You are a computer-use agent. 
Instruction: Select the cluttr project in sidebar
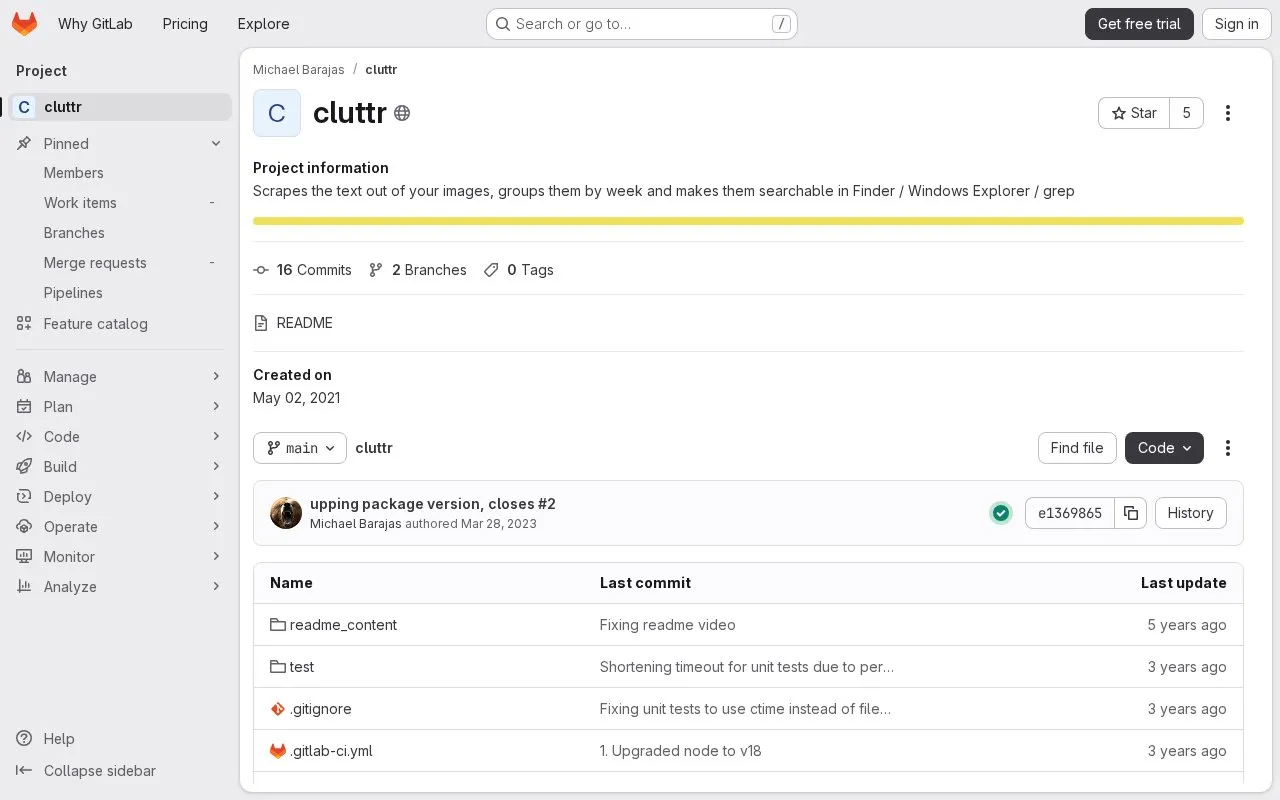120,107
